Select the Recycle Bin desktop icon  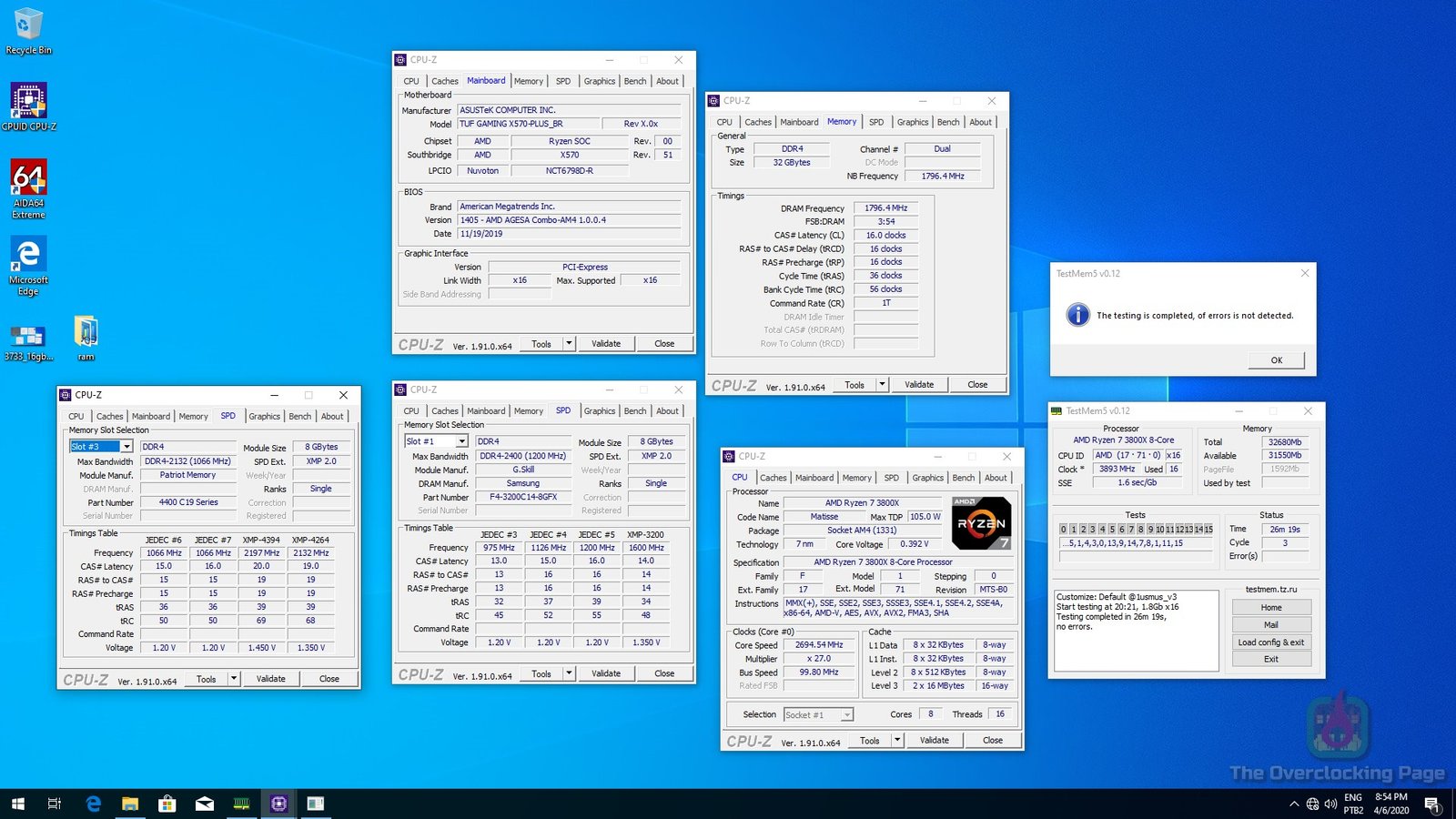28,25
